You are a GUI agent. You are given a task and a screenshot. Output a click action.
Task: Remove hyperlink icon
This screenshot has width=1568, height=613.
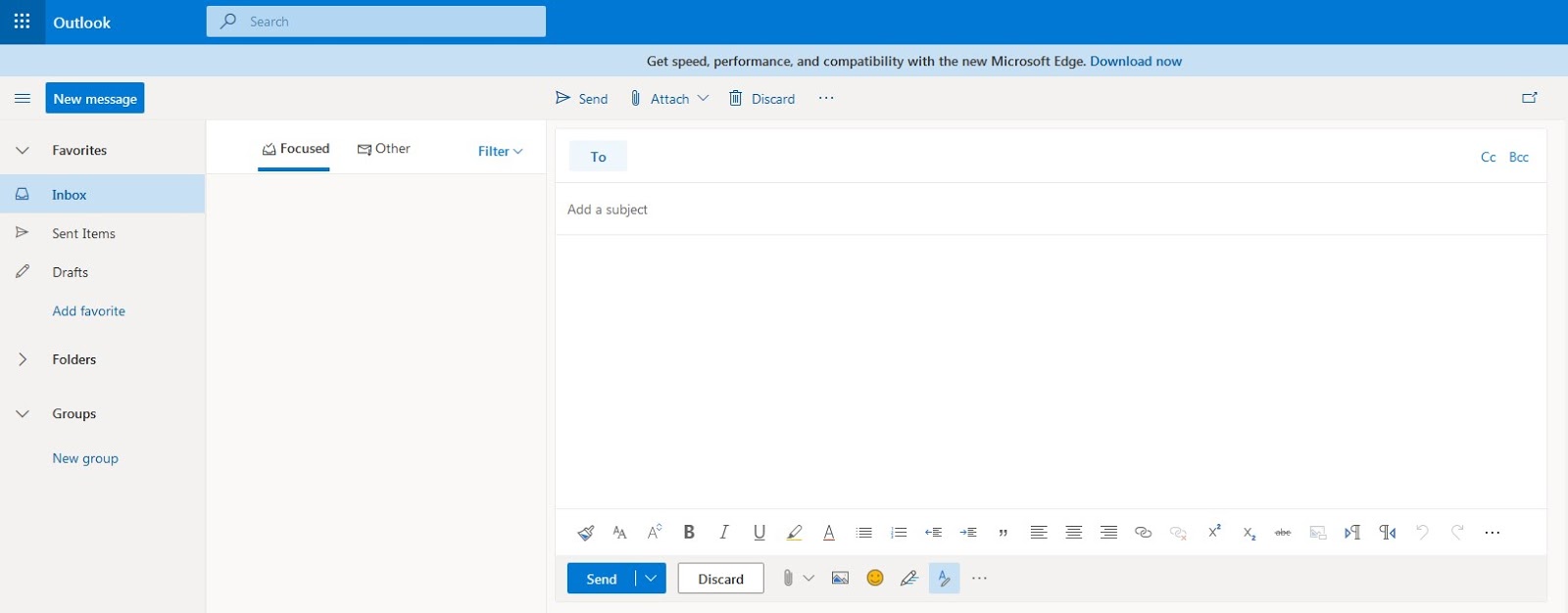point(1179,533)
